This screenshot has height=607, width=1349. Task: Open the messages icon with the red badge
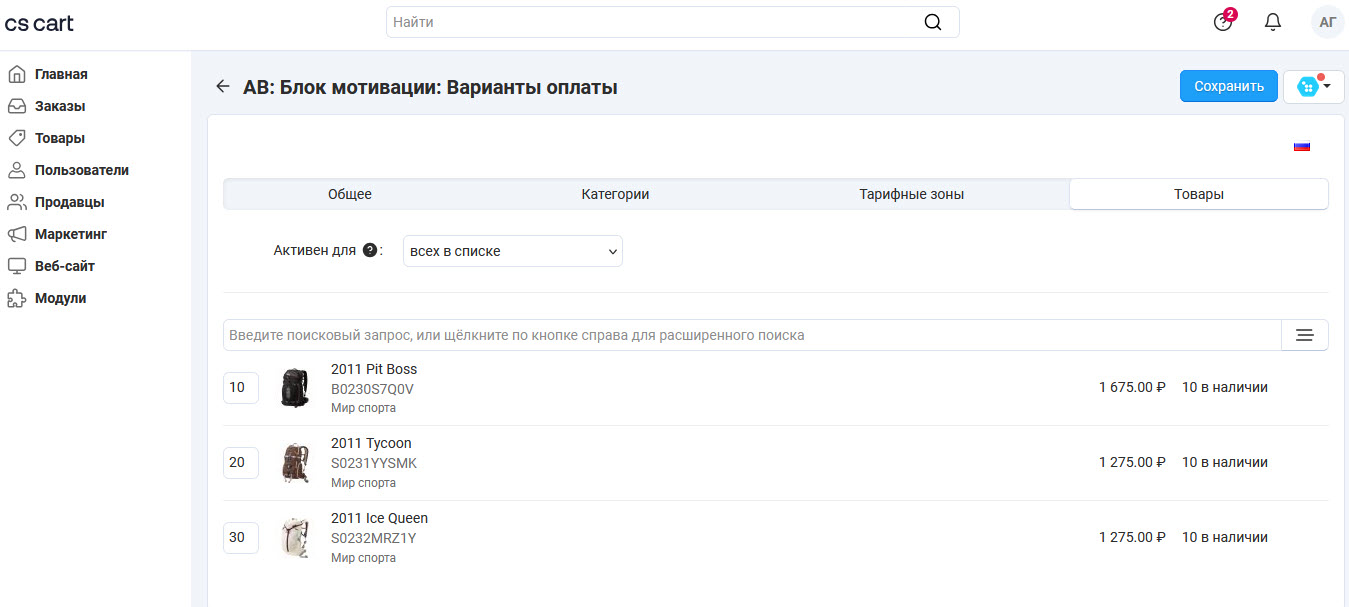pyautogui.click(x=1222, y=21)
